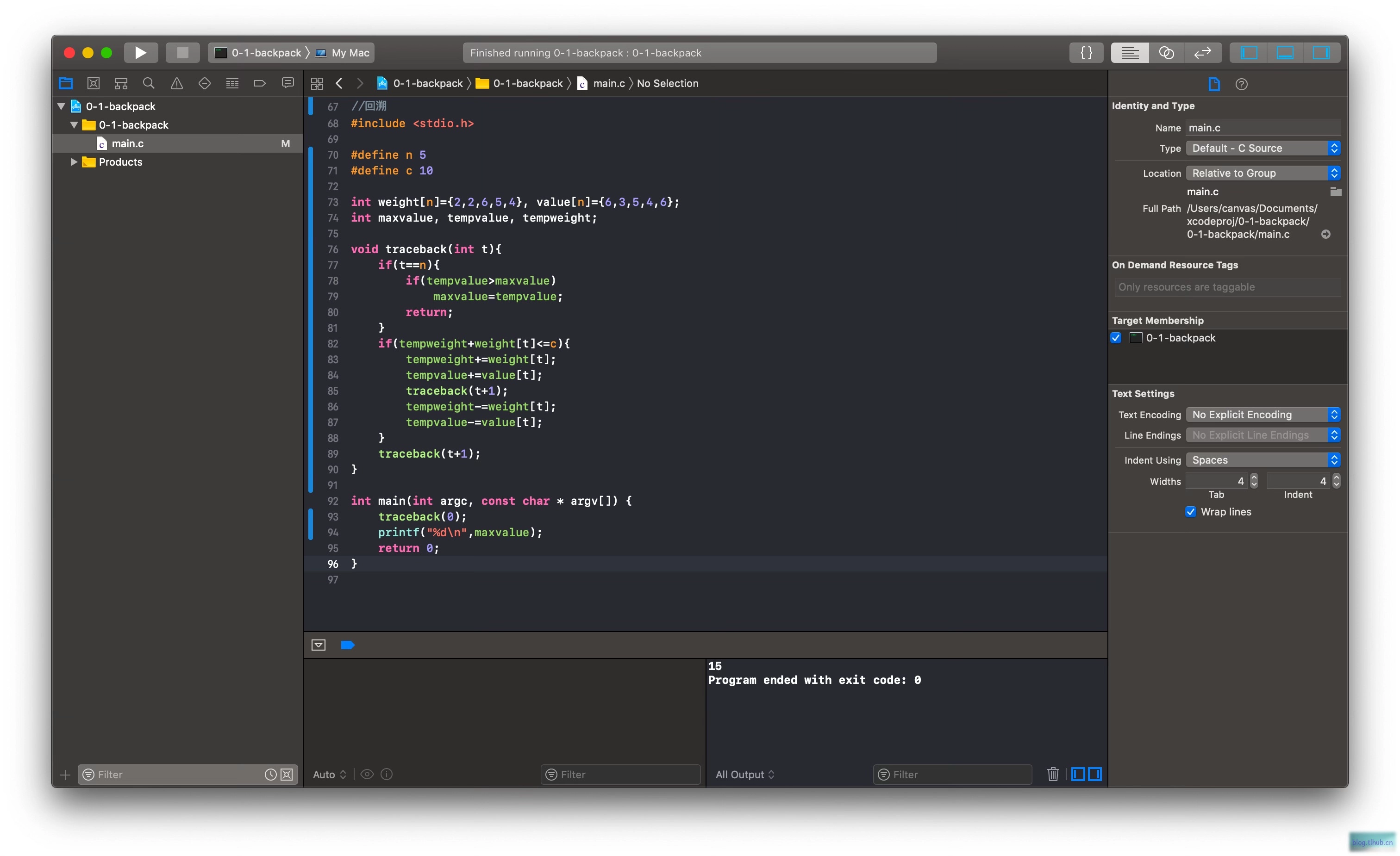Open the Location Relative to Group dropdown
Viewport: 1400px width, 856px height.
[x=1263, y=173]
